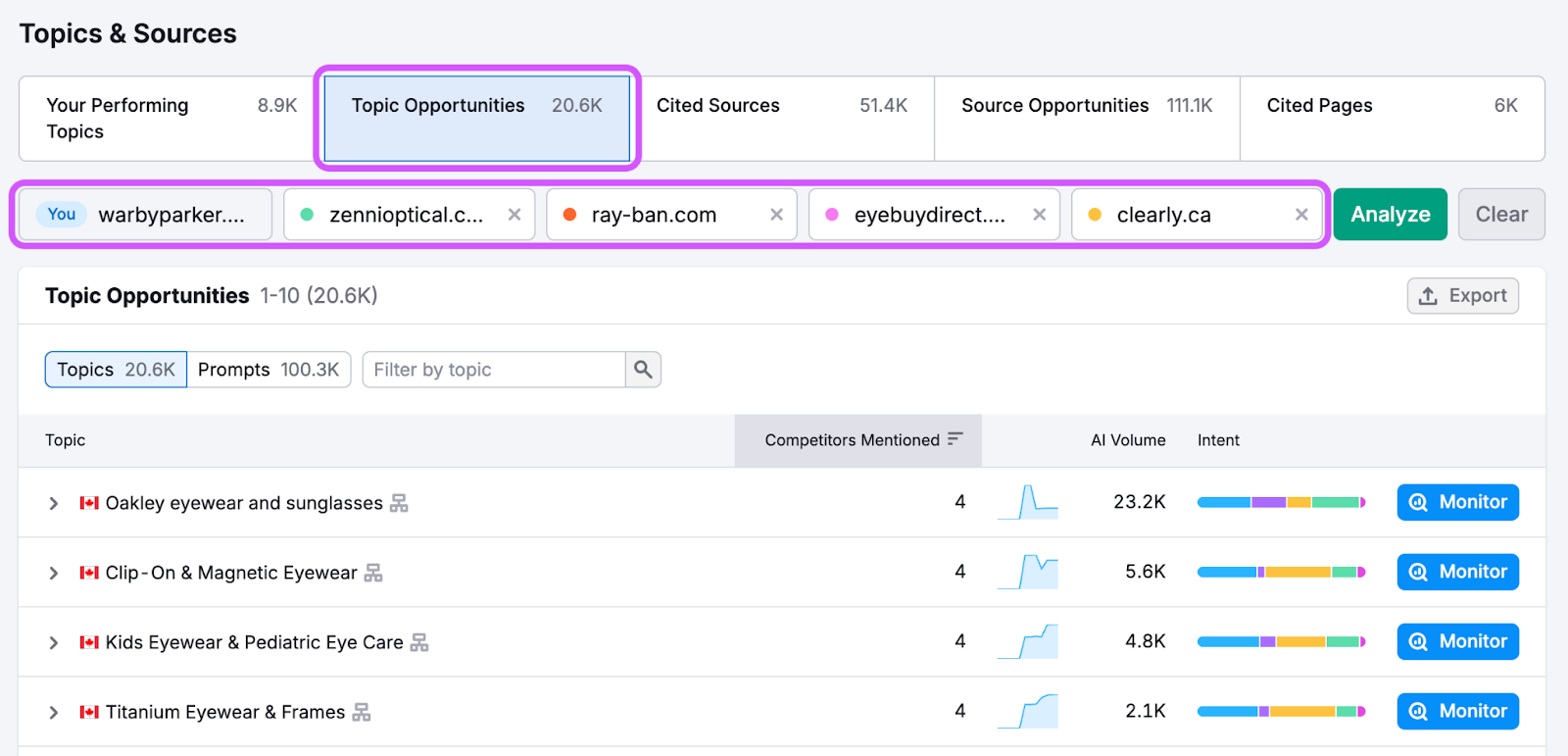Click hierarchy icon beside Kids Eyewear & Pediatric Eye Care
Image resolution: width=1568 pixels, height=756 pixels.
(x=419, y=642)
